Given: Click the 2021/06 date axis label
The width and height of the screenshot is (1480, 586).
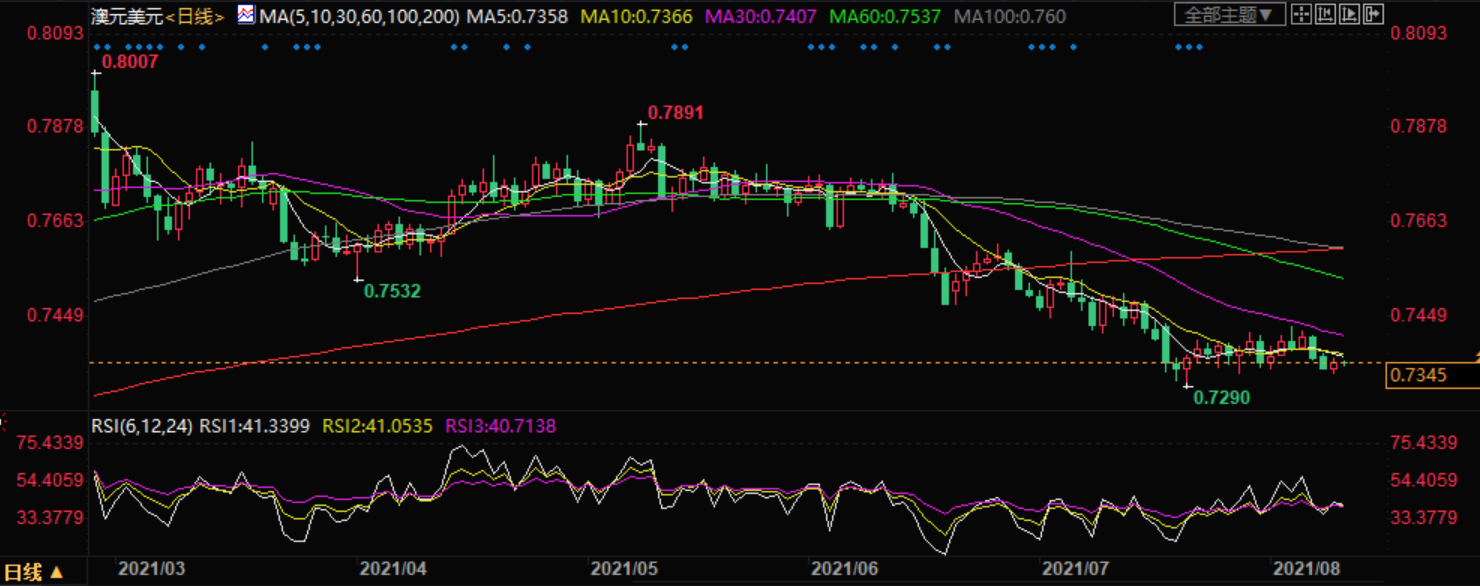Looking at the screenshot, I should click(x=843, y=568).
